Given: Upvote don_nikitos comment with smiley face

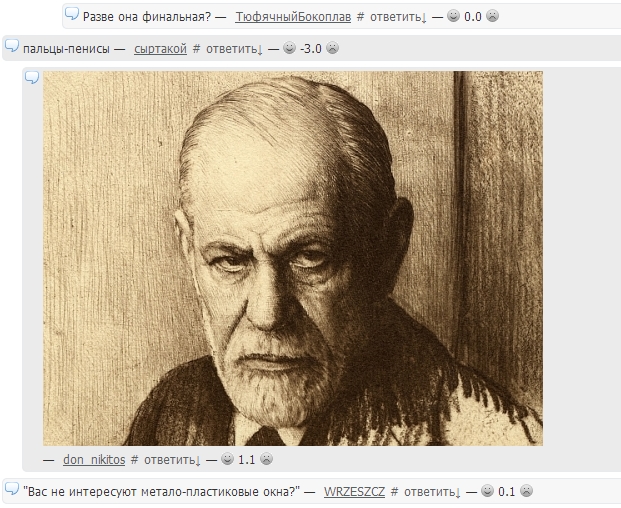Looking at the screenshot, I should click(227, 459).
